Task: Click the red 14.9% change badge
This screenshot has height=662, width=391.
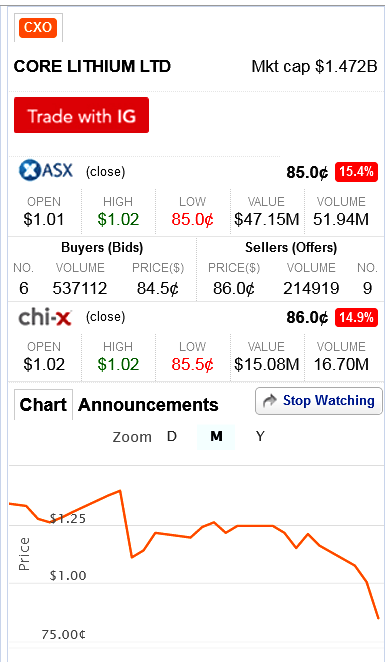Action: pos(356,317)
